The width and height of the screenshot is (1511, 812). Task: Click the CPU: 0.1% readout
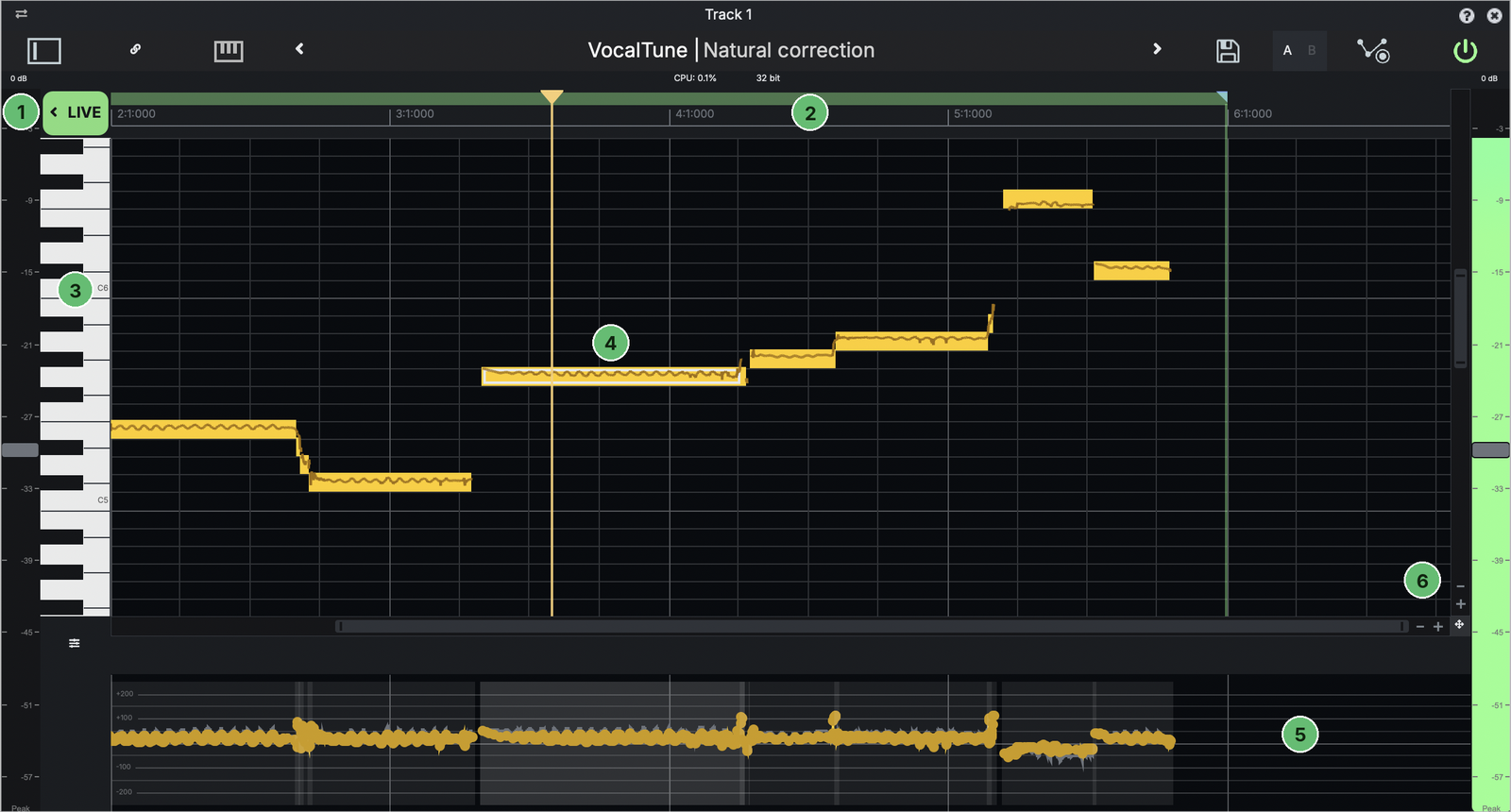coord(695,78)
